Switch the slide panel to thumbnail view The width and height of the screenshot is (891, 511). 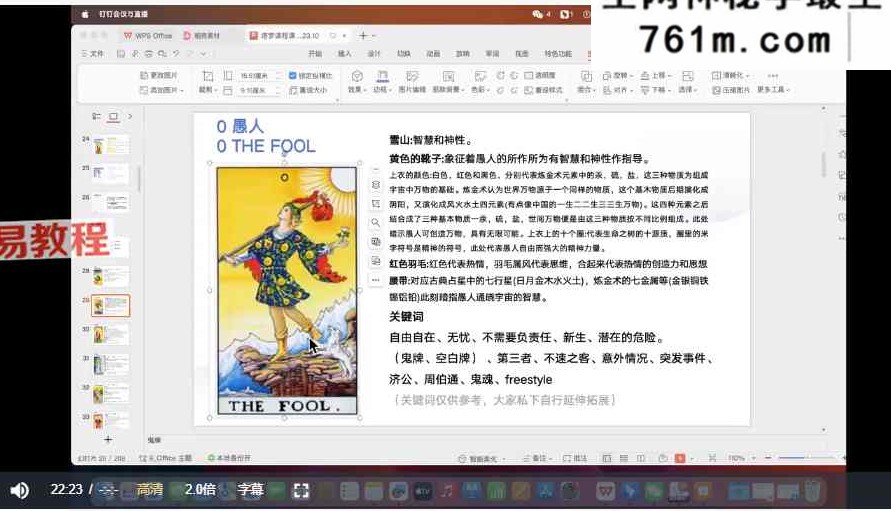(x=114, y=117)
